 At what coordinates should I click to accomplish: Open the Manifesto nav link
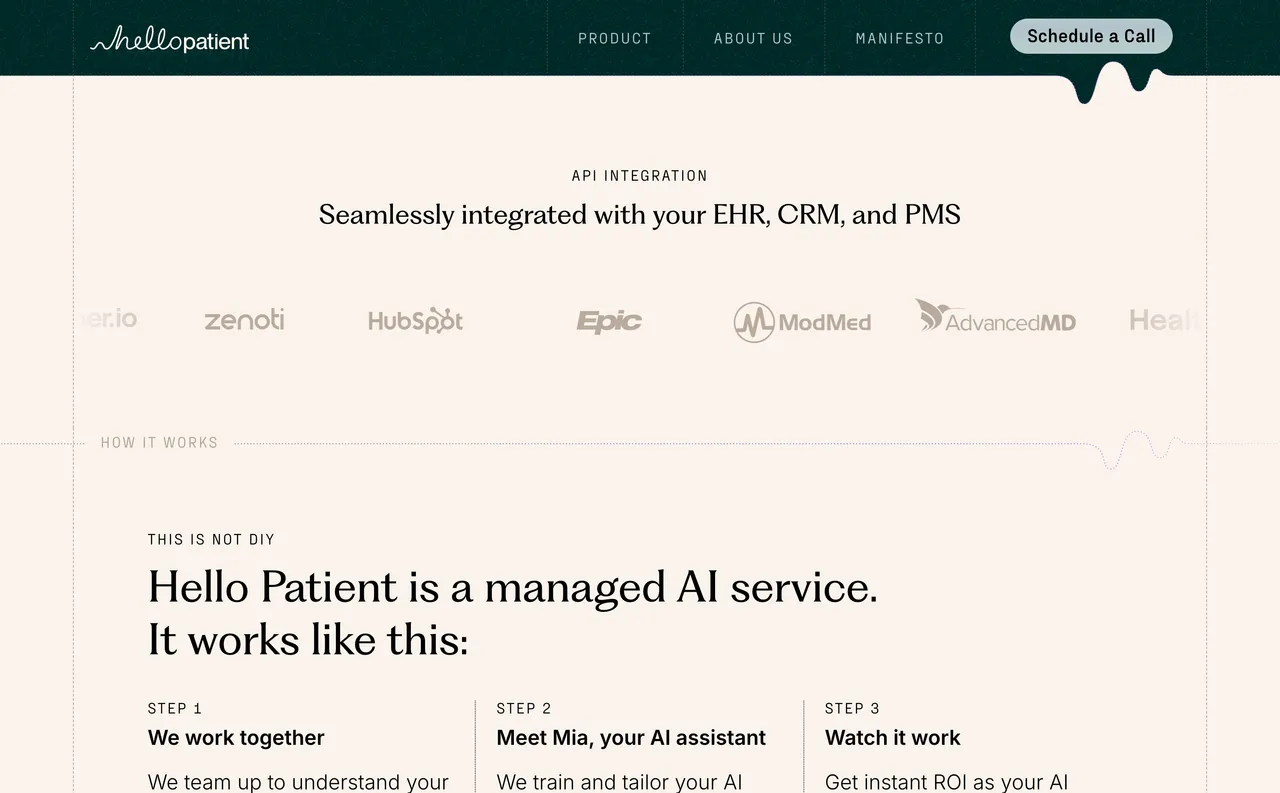(x=900, y=38)
